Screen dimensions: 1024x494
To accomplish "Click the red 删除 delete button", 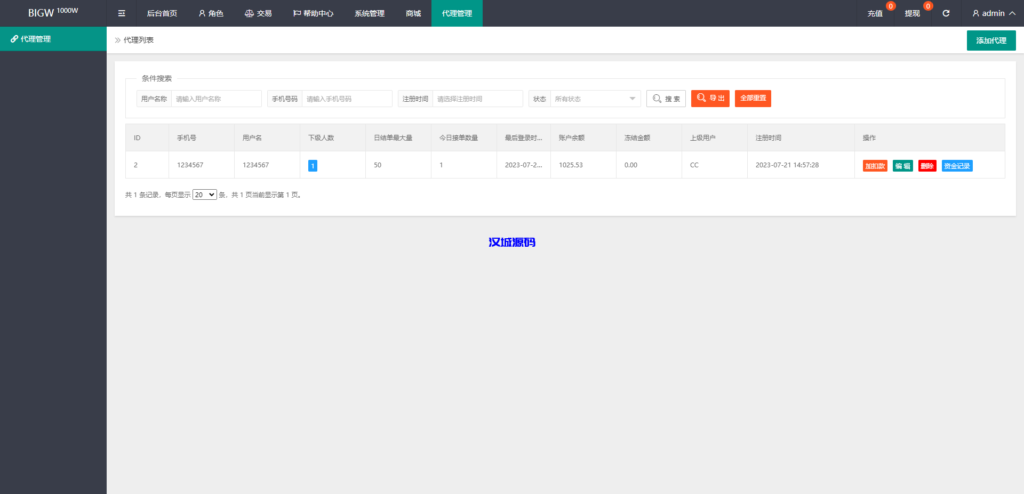I will point(927,165).
